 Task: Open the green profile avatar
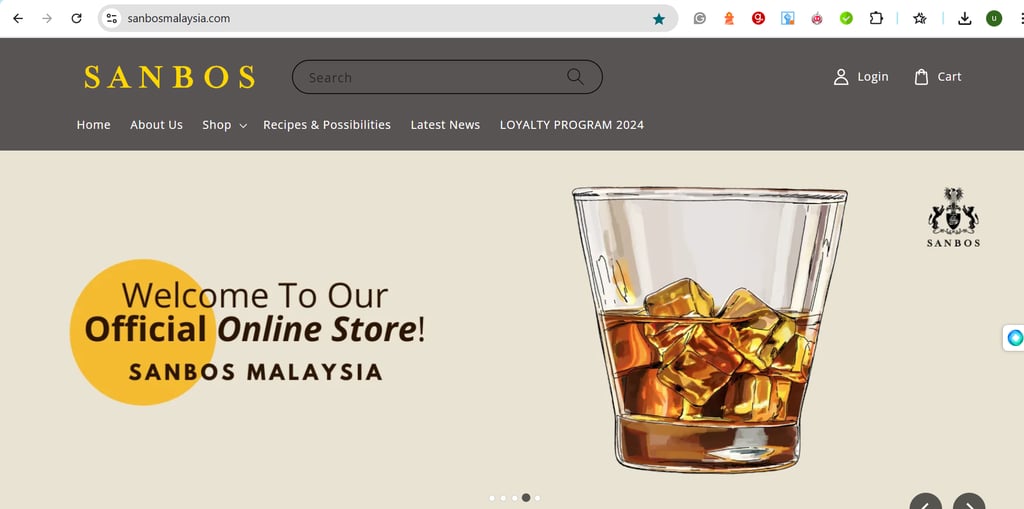pos(993,18)
